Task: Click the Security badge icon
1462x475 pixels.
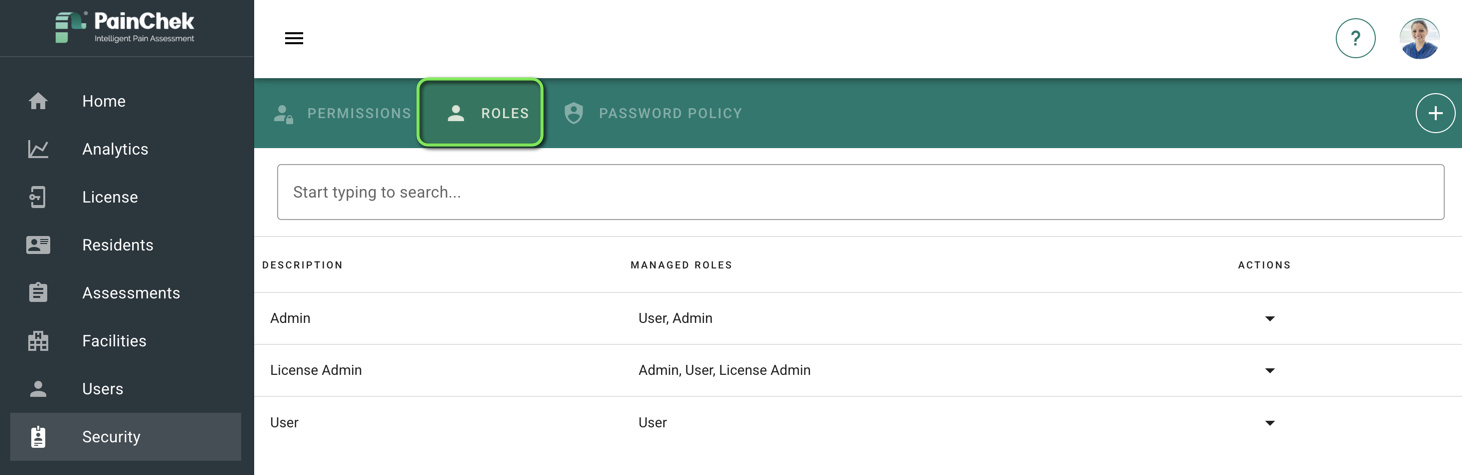Action: pyautogui.click(x=38, y=437)
